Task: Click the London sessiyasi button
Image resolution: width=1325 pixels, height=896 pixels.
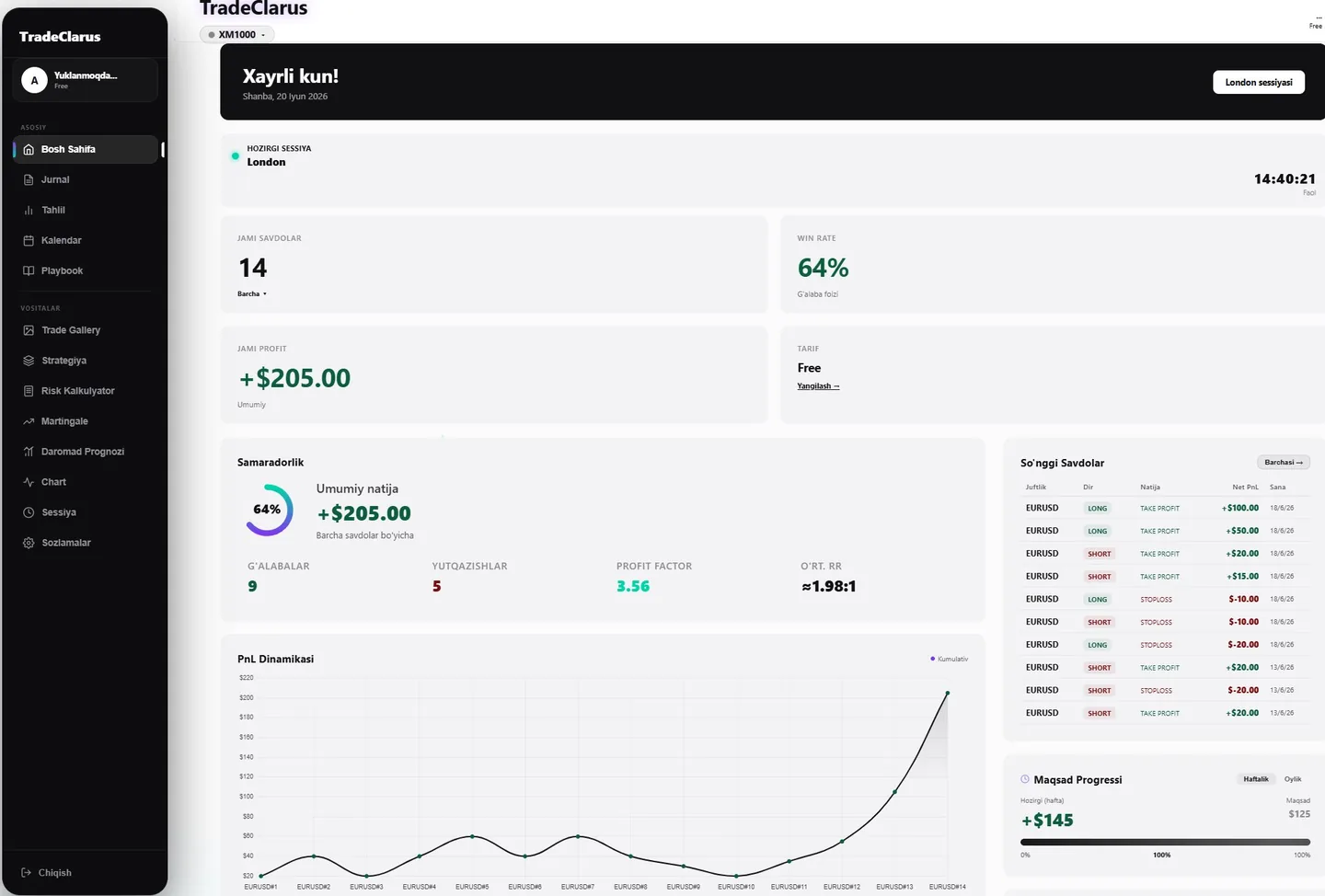Action: (1259, 82)
